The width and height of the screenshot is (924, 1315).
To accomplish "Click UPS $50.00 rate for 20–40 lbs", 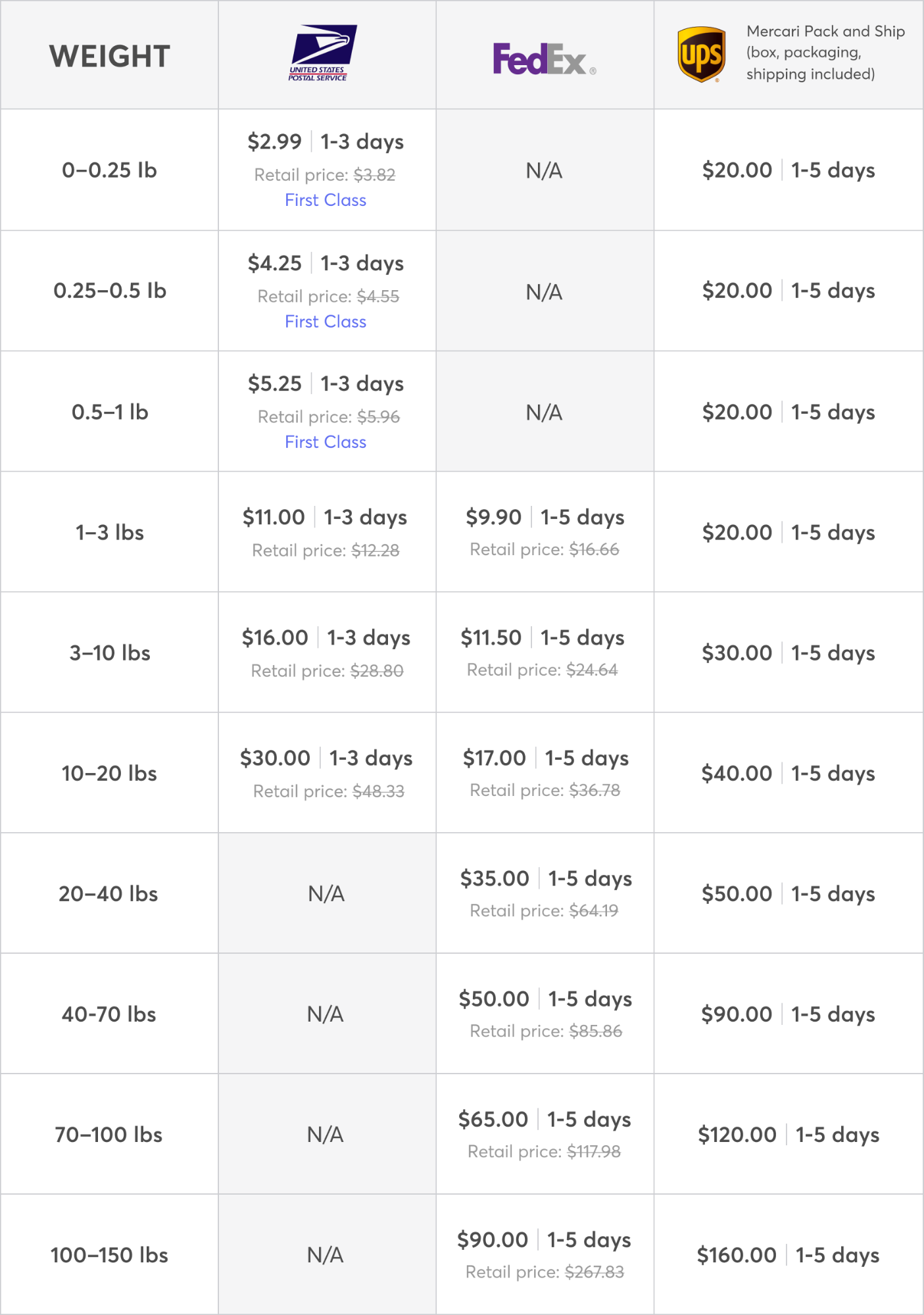I will point(737,893).
